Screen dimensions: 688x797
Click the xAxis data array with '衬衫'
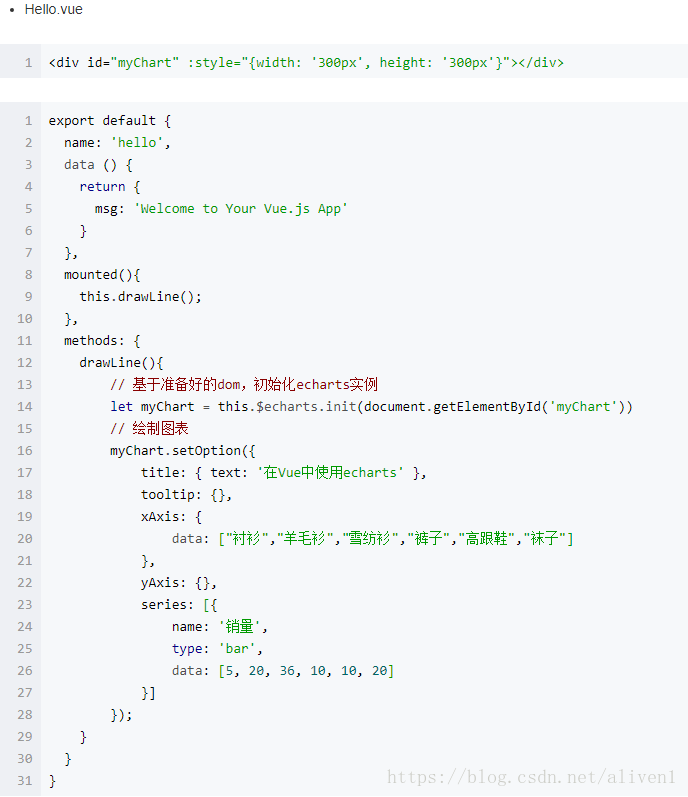(372, 539)
